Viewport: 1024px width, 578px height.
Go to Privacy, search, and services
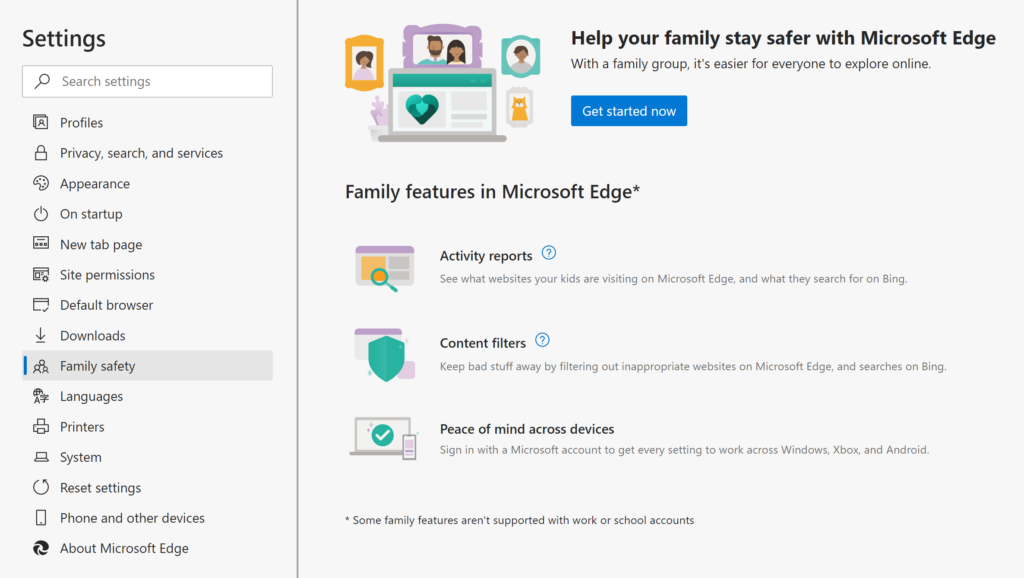148,153
